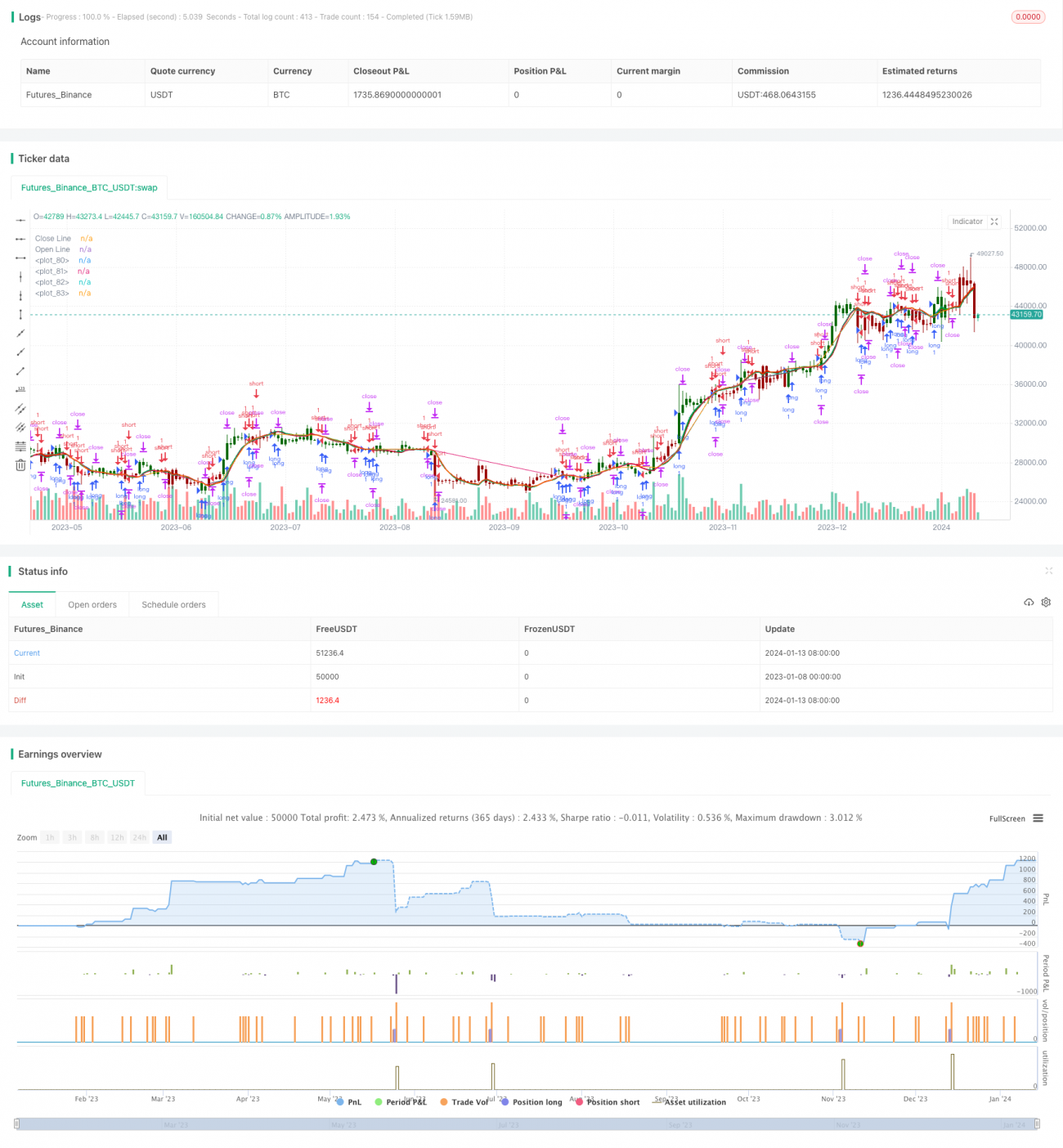The width and height of the screenshot is (1063, 1148).
Task: Expand Status info with its fullscreen icon
Action: tap(1049, 572)
